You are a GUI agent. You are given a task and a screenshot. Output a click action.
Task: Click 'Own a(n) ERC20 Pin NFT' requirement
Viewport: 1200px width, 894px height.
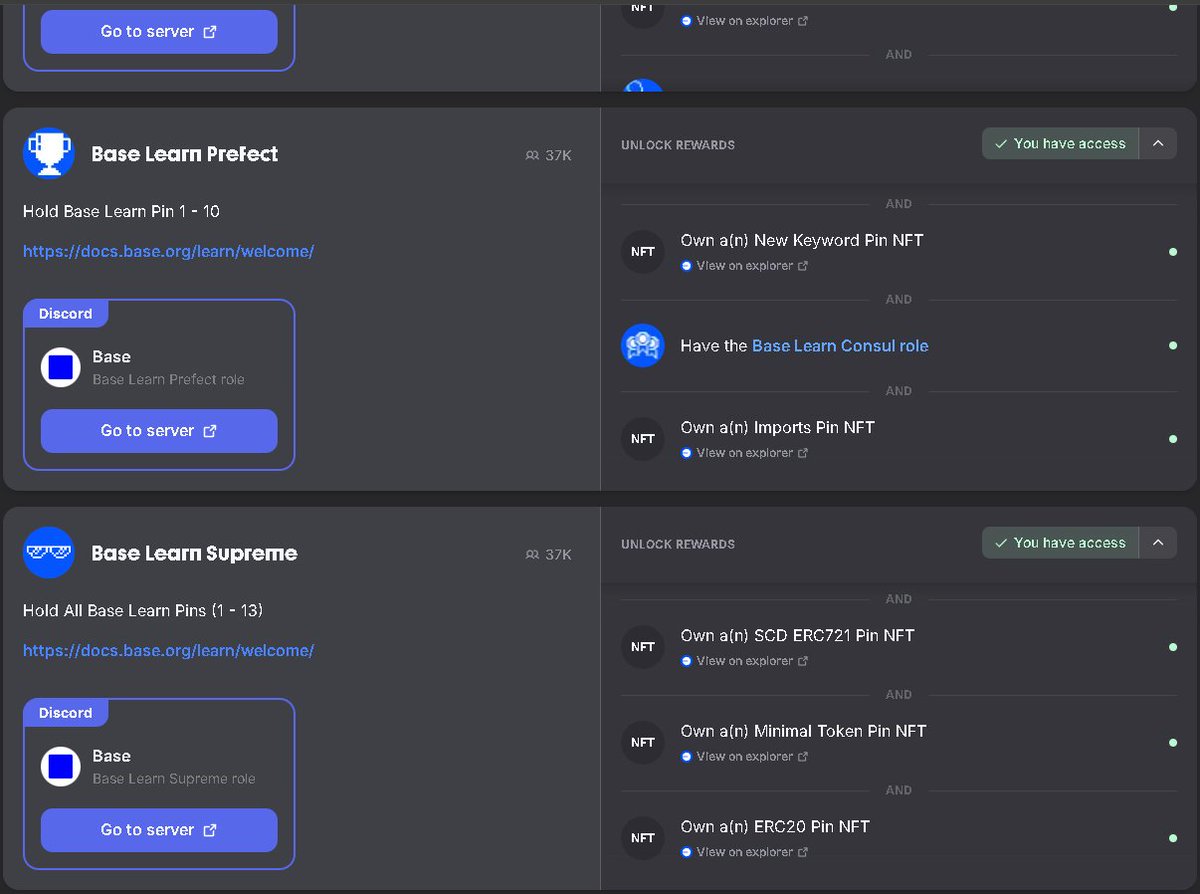775,826
